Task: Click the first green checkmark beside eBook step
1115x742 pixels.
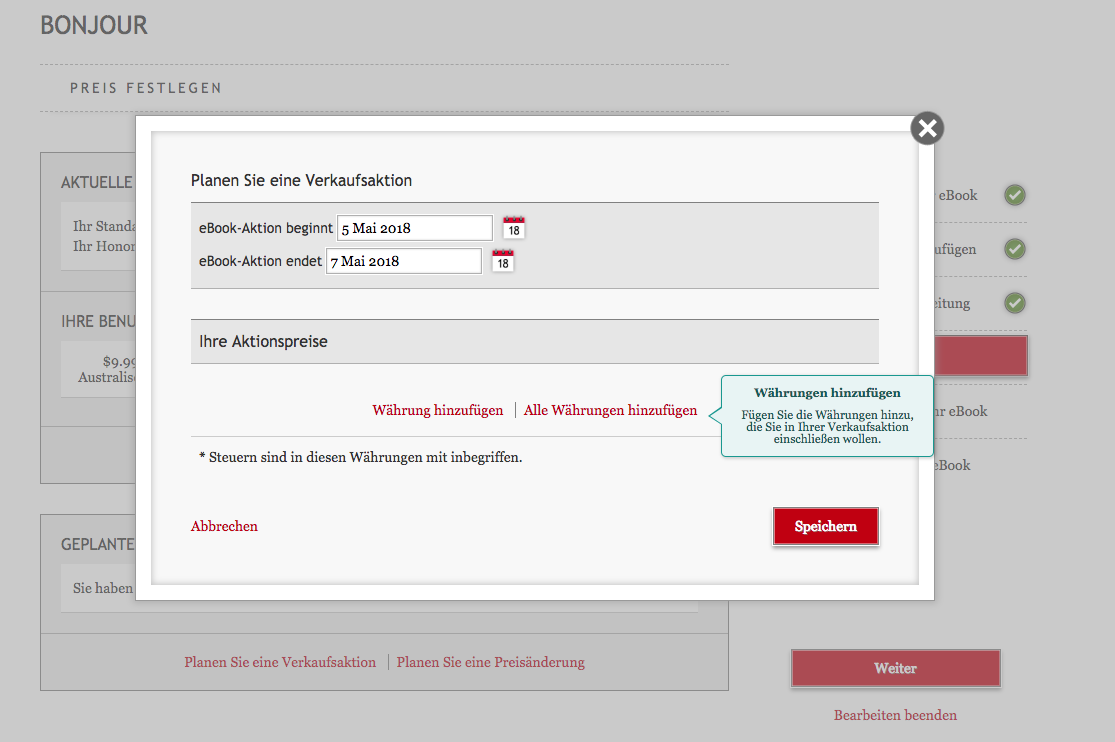Action: 1015,195
